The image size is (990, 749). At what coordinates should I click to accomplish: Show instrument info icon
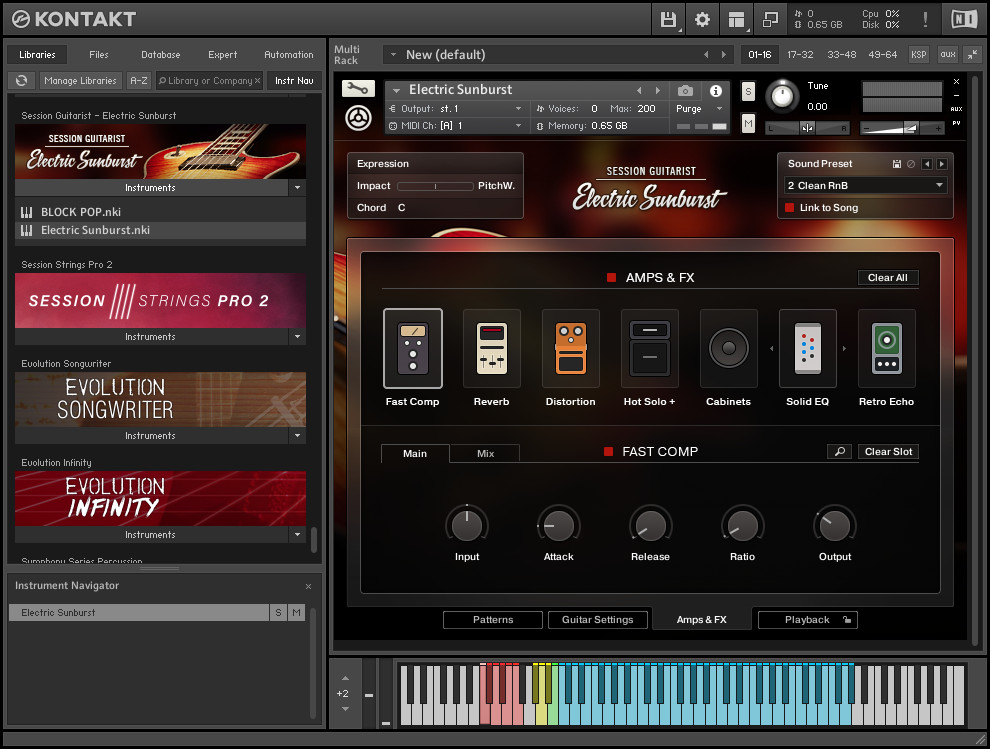click(x=715, y=91)
